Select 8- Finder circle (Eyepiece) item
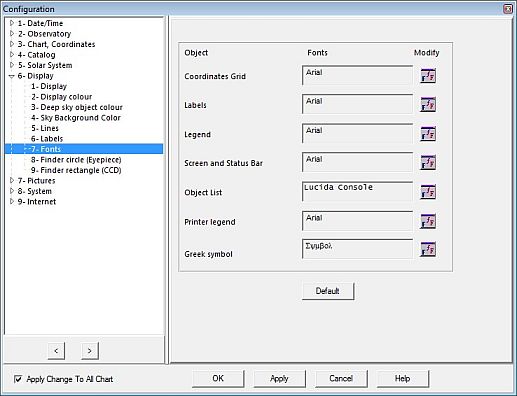Viewport: 517px width, 396px height. (x=76, y=160)
